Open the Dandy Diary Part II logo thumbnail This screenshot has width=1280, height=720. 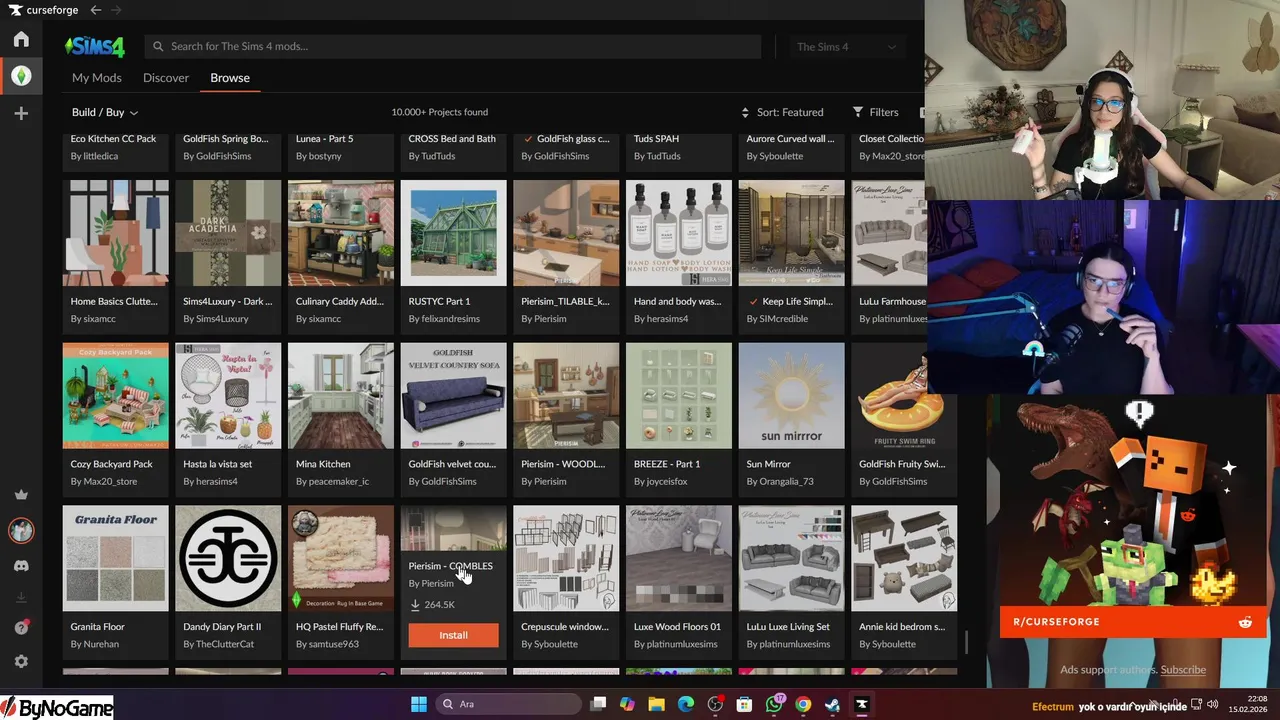click(228, 558)
